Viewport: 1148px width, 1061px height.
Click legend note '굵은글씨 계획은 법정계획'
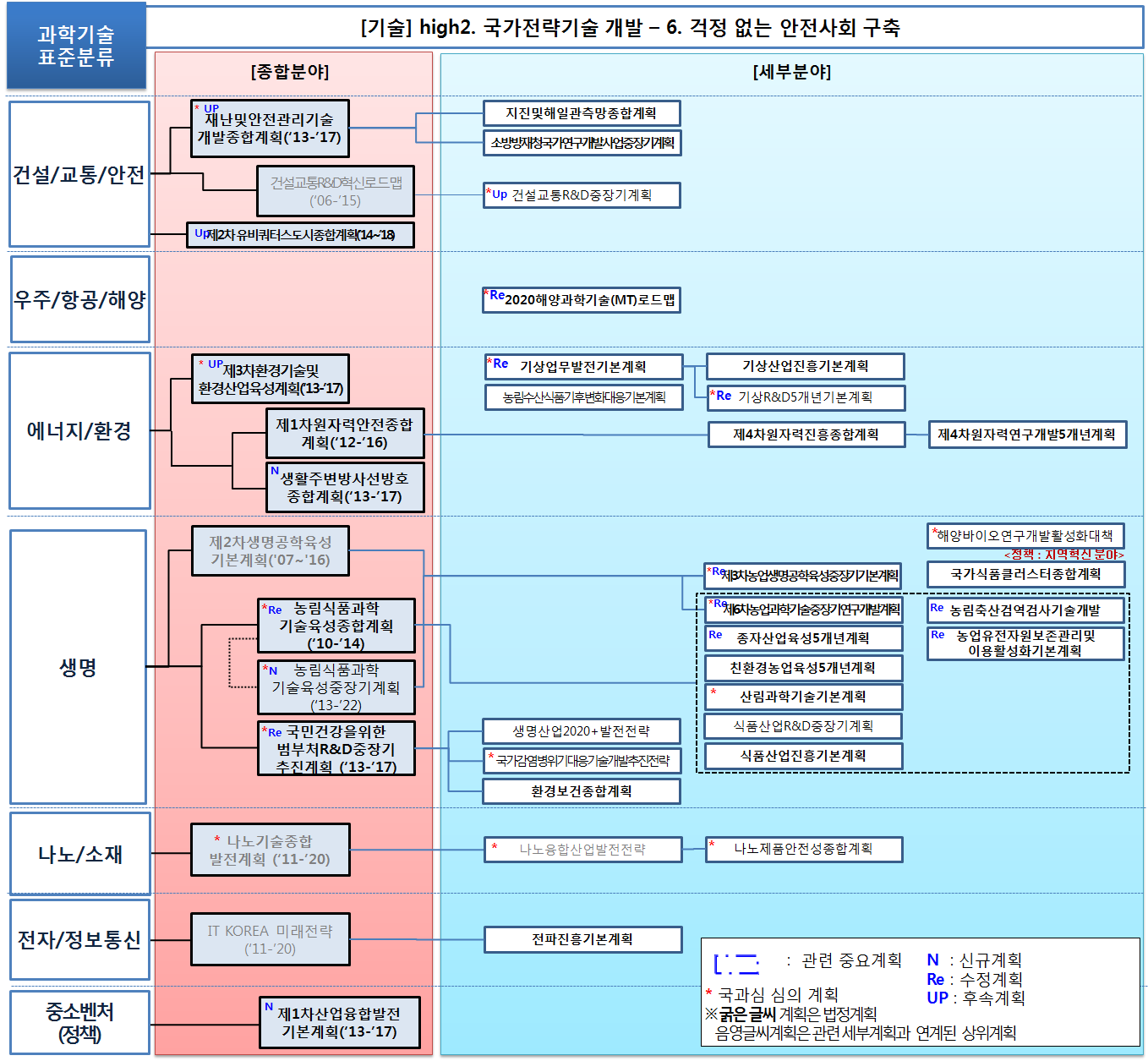tap(791, 1014)
